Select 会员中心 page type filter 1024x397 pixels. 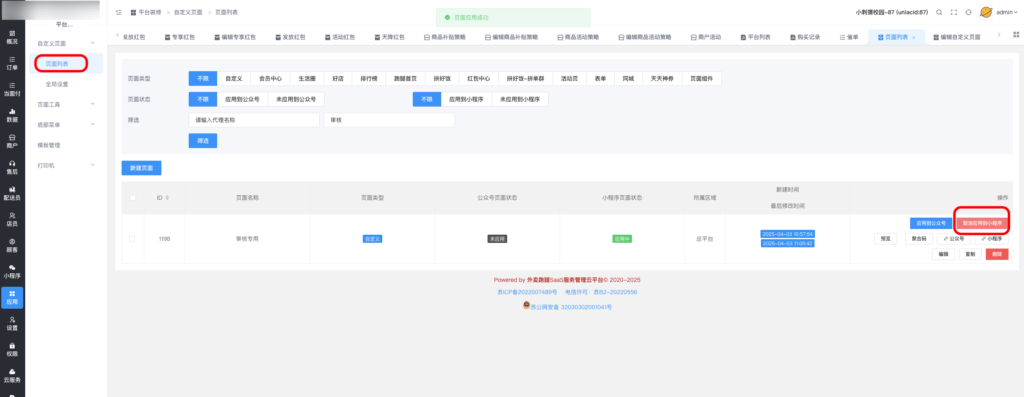tap(270, 78)
